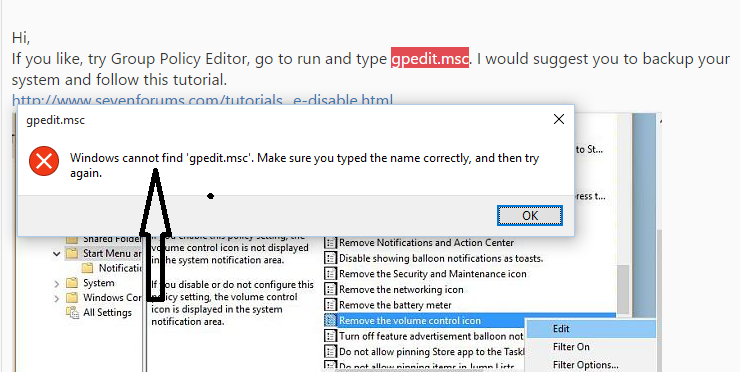
Task: Collapse the Start Menu tree folder
Action: click(57, 254)
